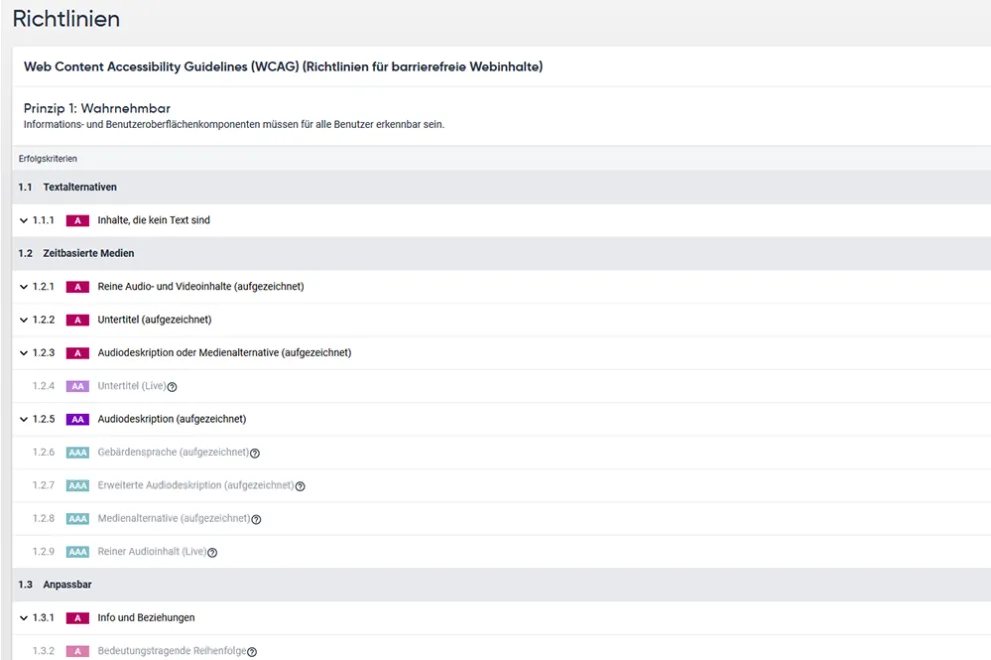Screen dimensions: 991x660
Task: Click help icon beside Reiner Audioinhalt (Live)
Action: (213, 551)
